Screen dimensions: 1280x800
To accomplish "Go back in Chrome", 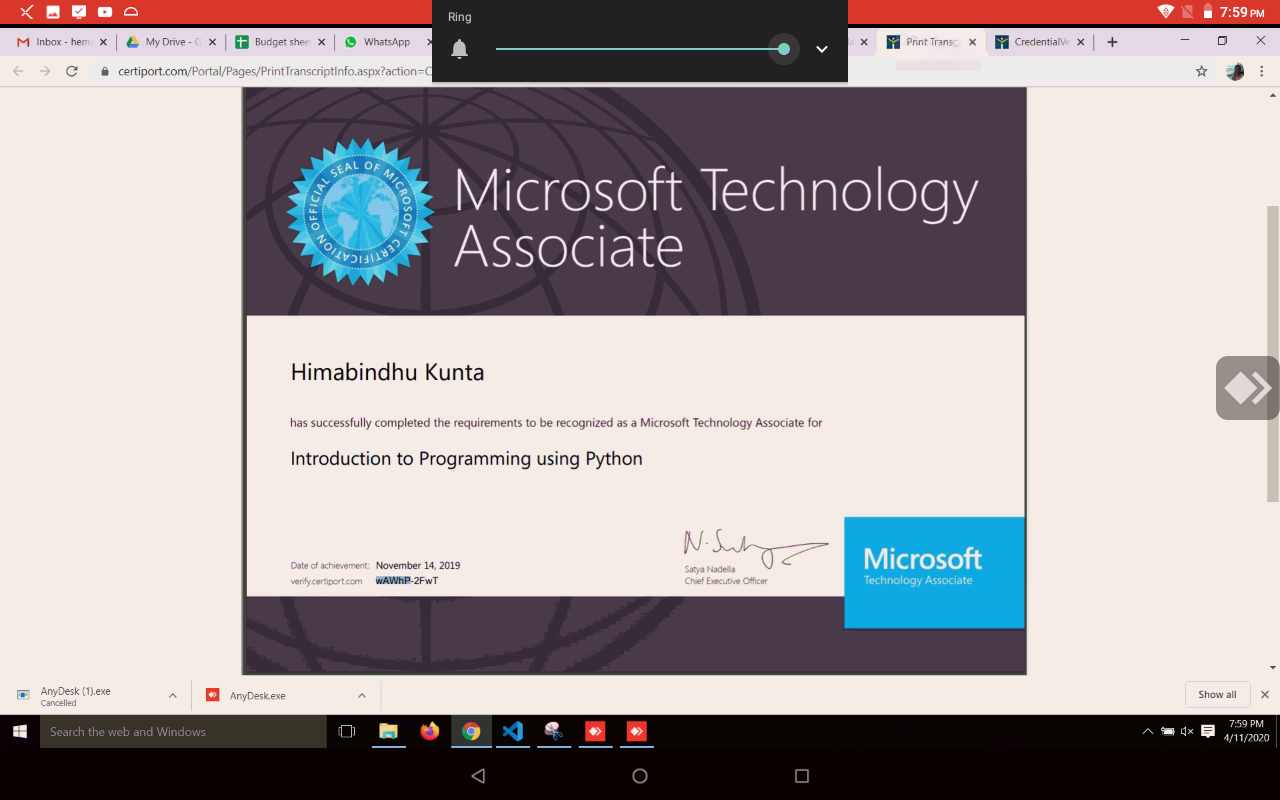I will (18, 71).
